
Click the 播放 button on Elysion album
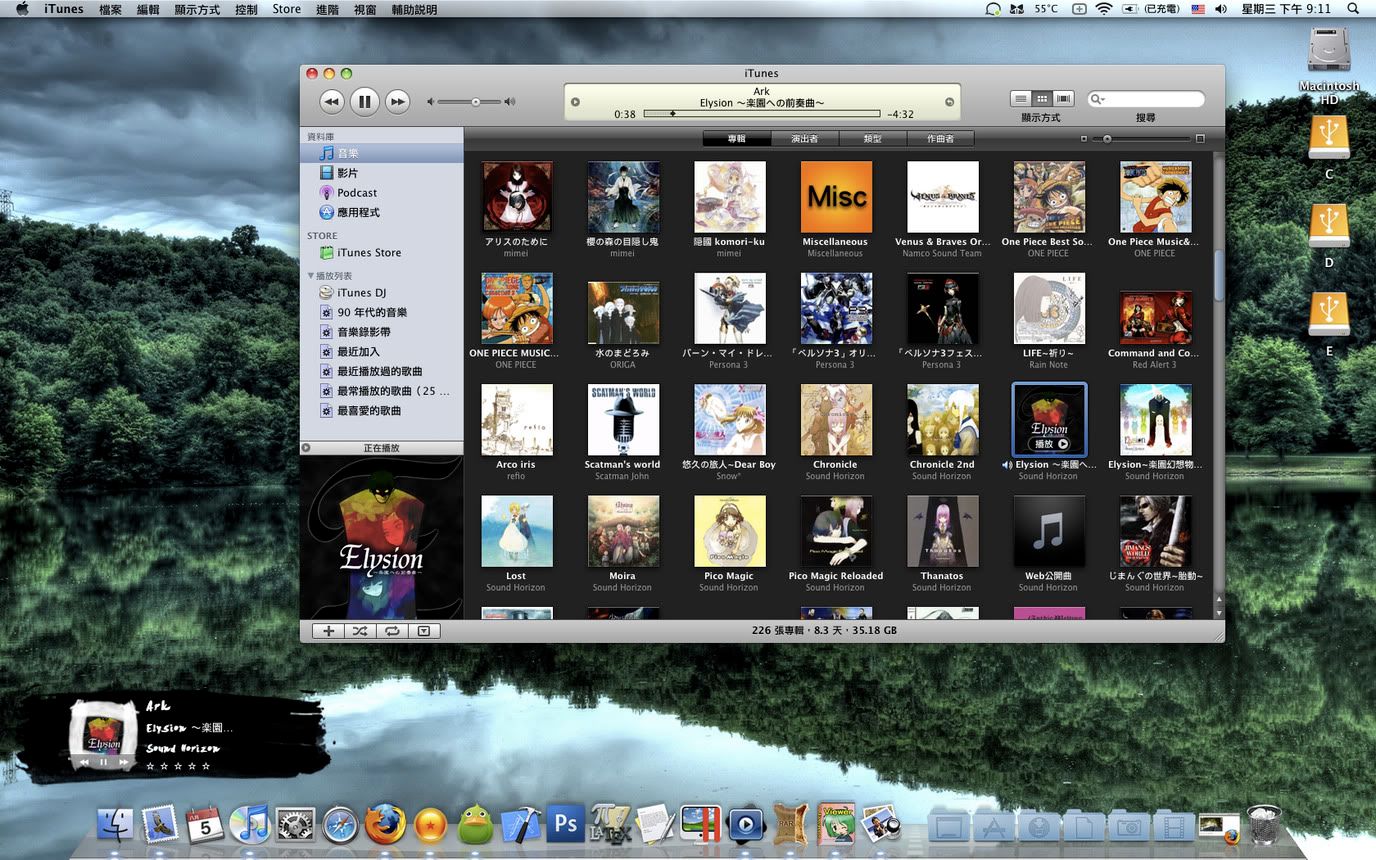1051,444
